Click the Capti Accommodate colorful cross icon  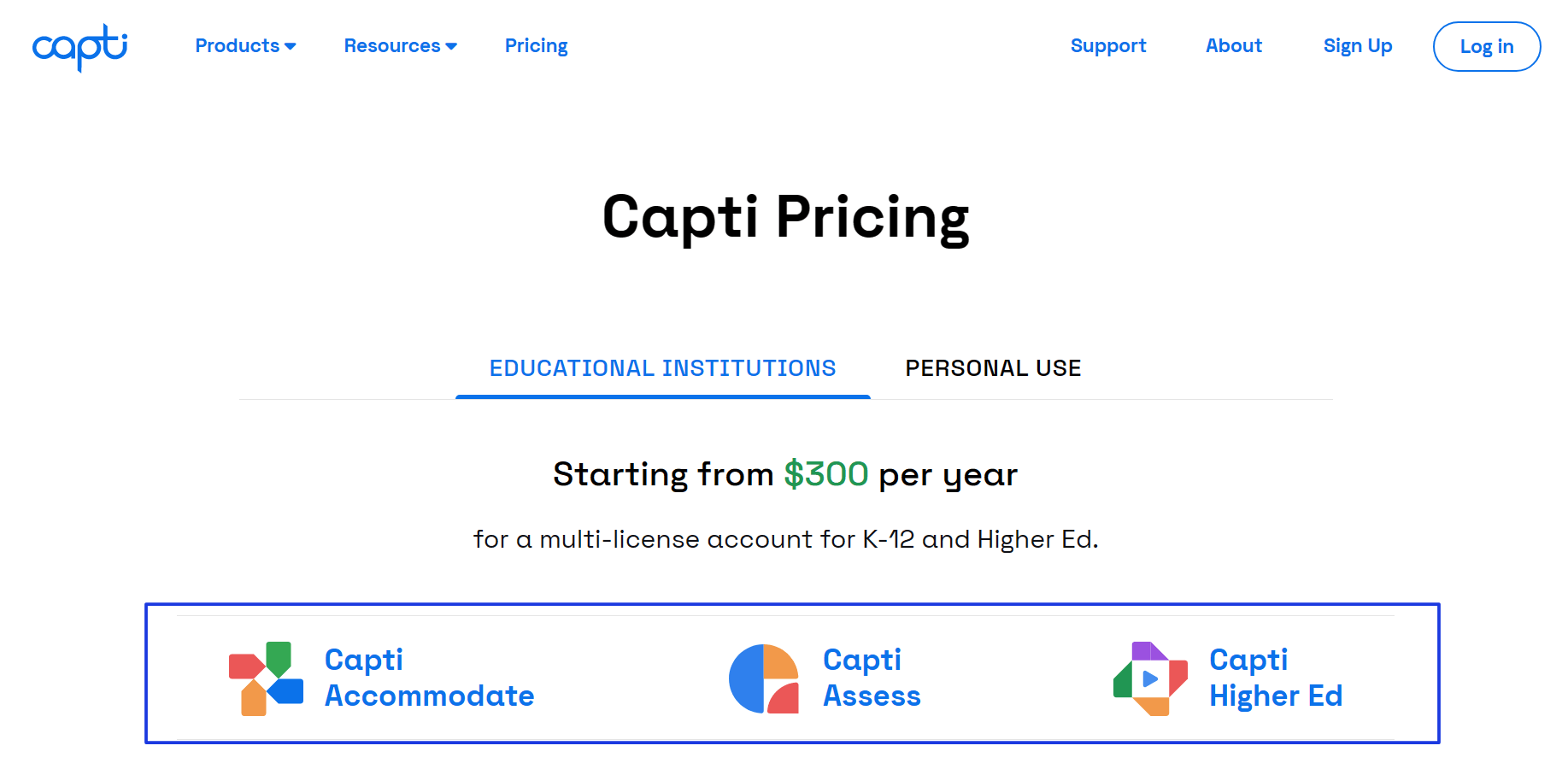[266, 678]
